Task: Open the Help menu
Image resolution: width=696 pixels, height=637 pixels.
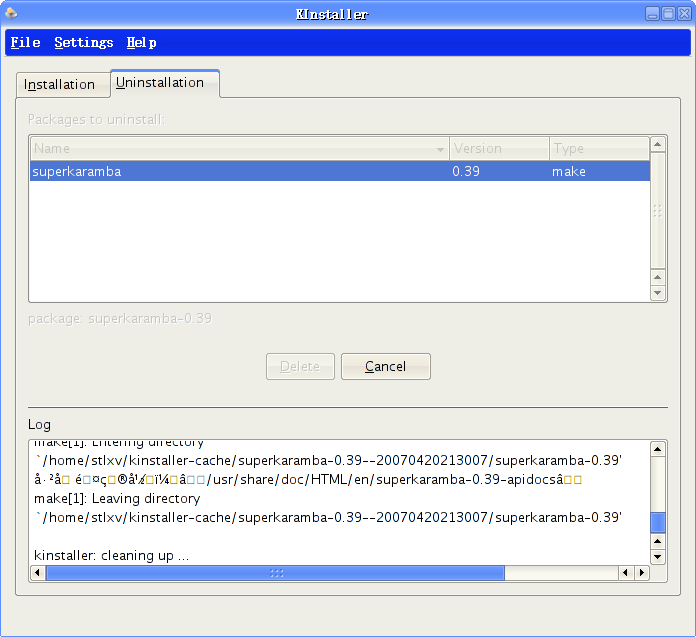Action: [x=141, y=43]
